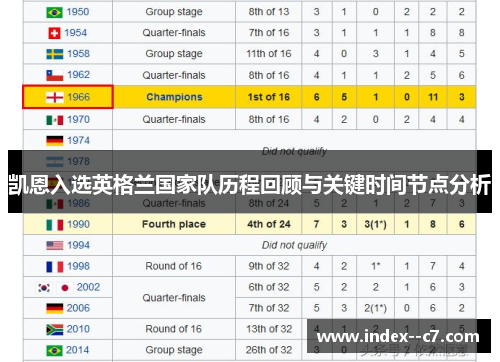
Task: Select the '8th of 13' cell
Action: (x=268, y=12)
